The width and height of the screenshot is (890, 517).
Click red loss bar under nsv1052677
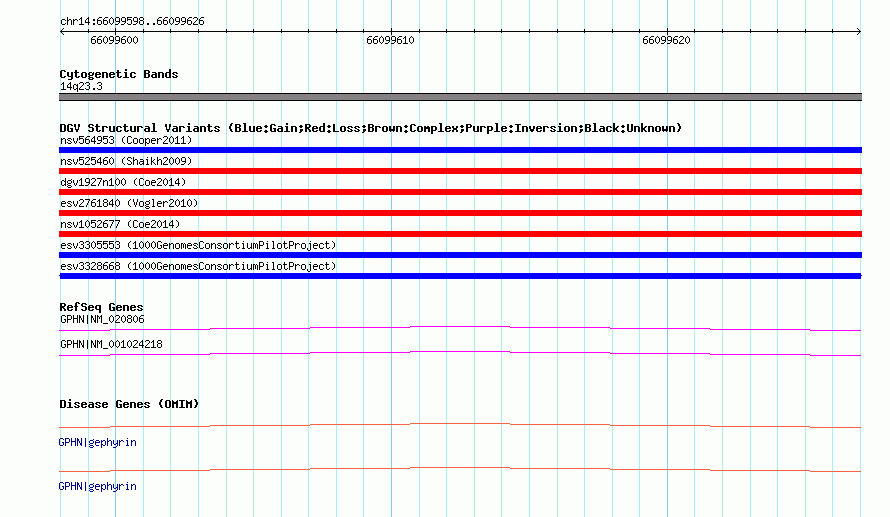click(460, 234)
